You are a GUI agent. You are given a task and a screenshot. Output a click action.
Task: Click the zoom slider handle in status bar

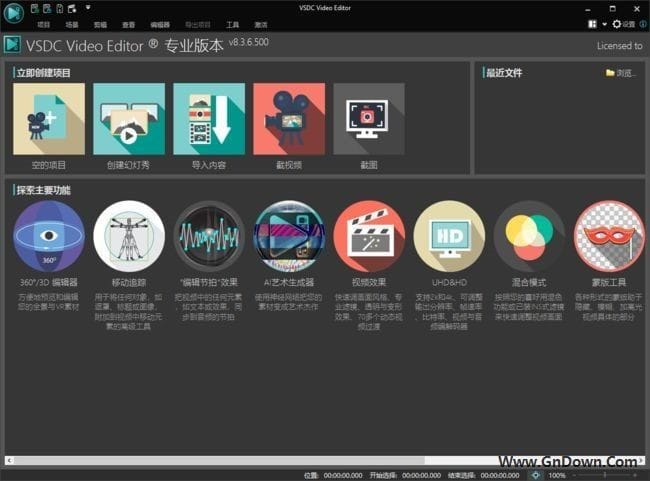pyautogui.click(x=605, y=475)
